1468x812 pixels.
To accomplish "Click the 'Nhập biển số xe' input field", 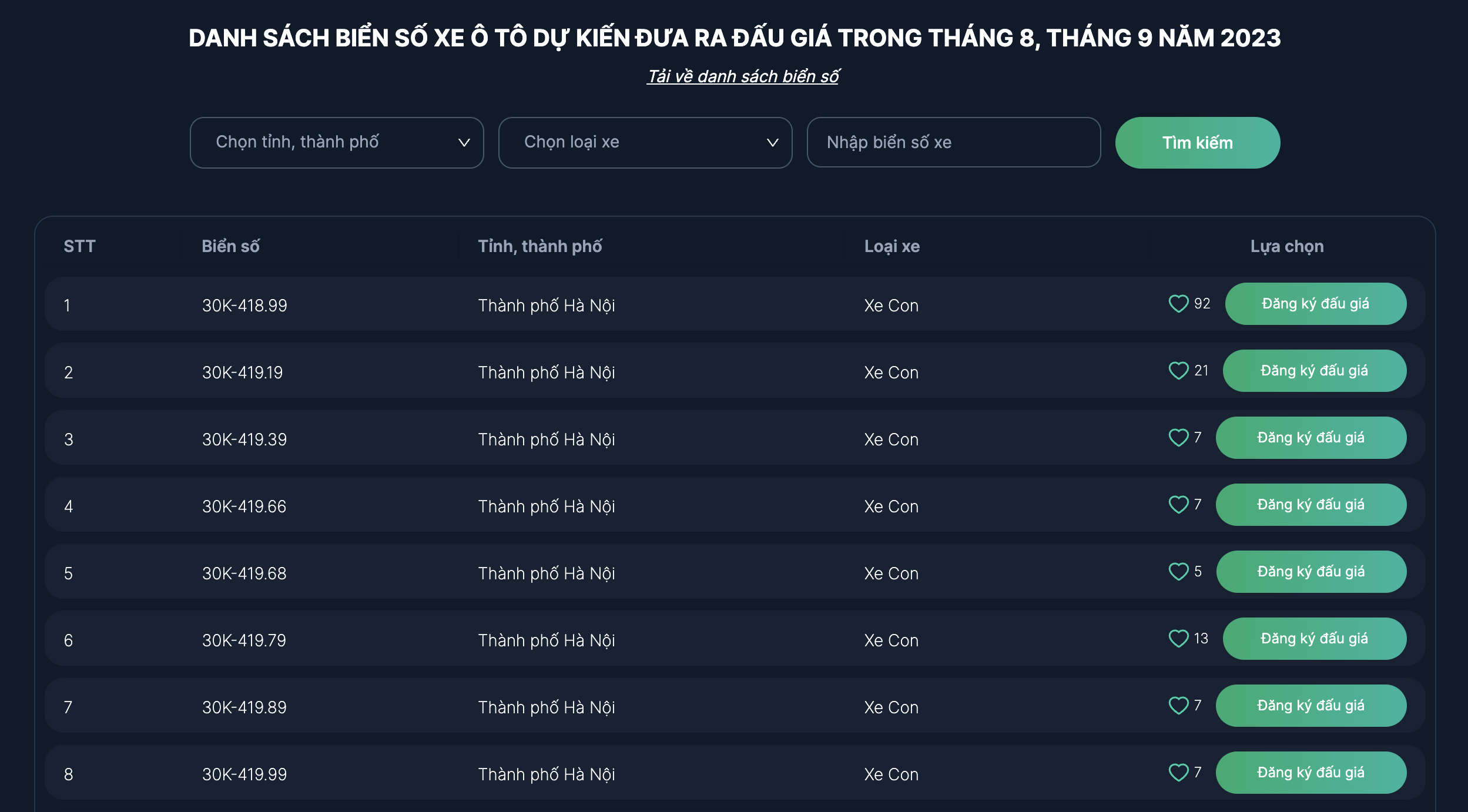I will click(953, 143).
